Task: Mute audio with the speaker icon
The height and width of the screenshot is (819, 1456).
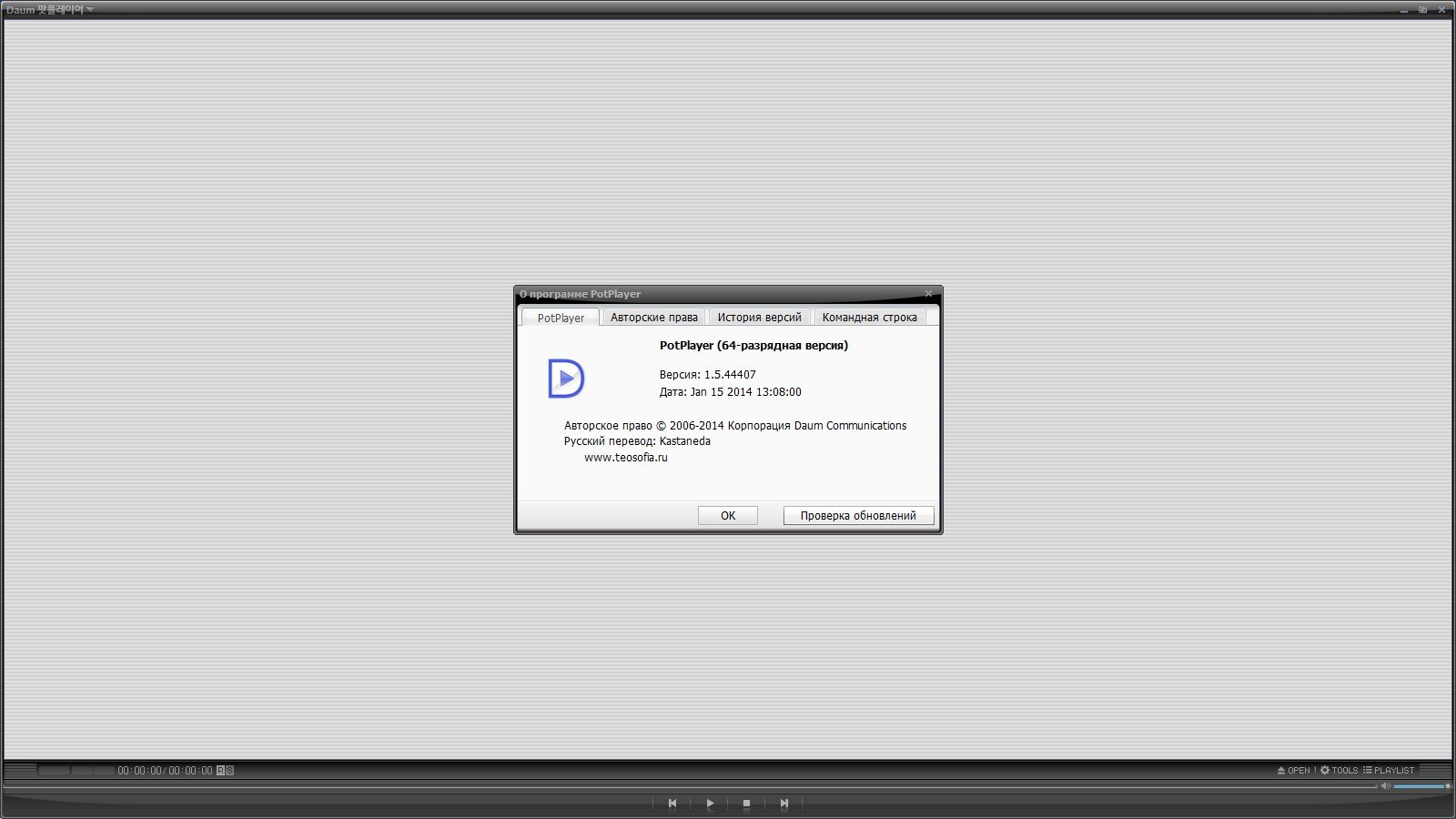Action: click(1386, 785)
